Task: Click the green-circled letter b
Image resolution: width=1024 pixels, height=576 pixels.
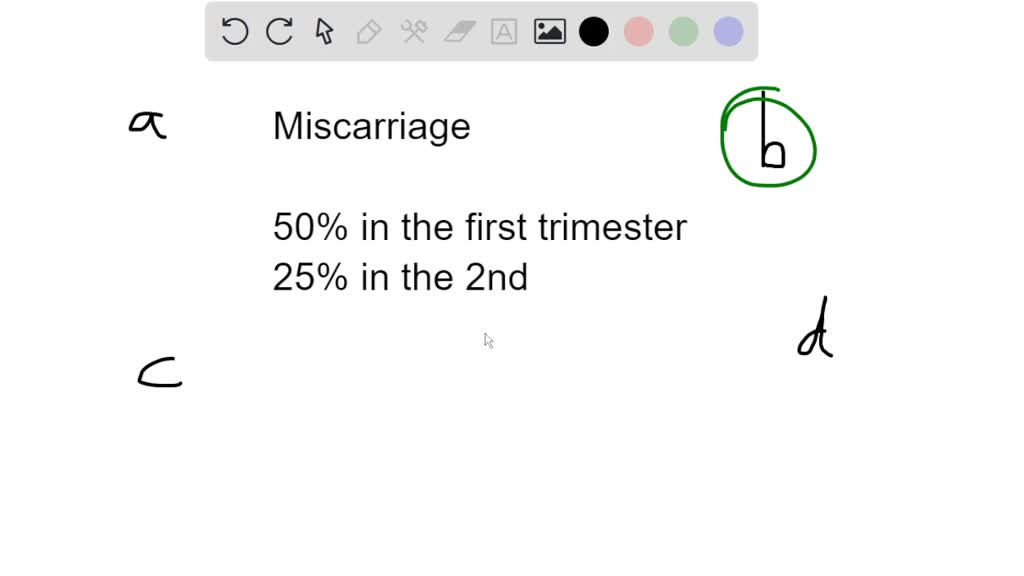Action: [x=772, y=146]
